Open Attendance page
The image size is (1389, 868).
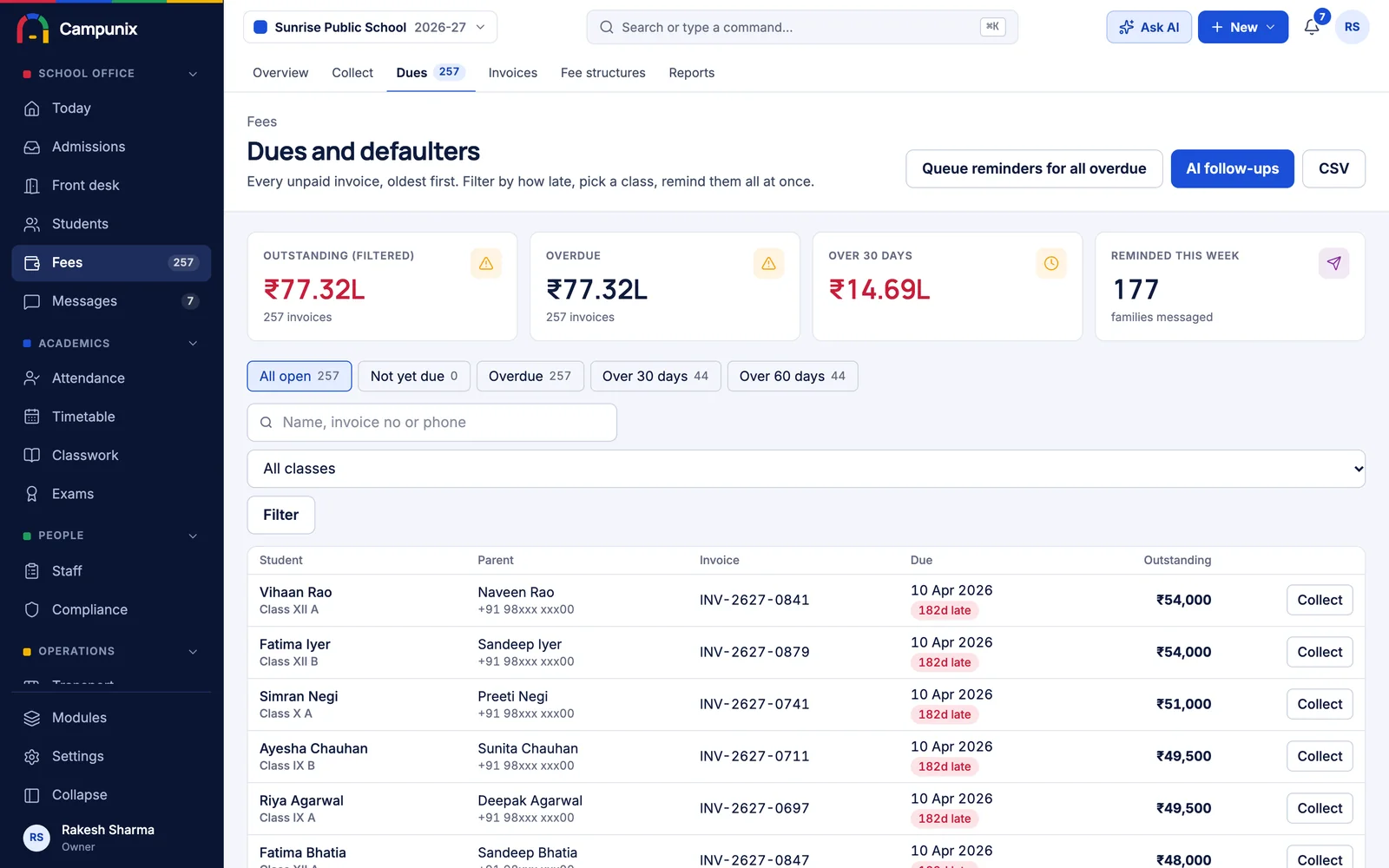111,378
